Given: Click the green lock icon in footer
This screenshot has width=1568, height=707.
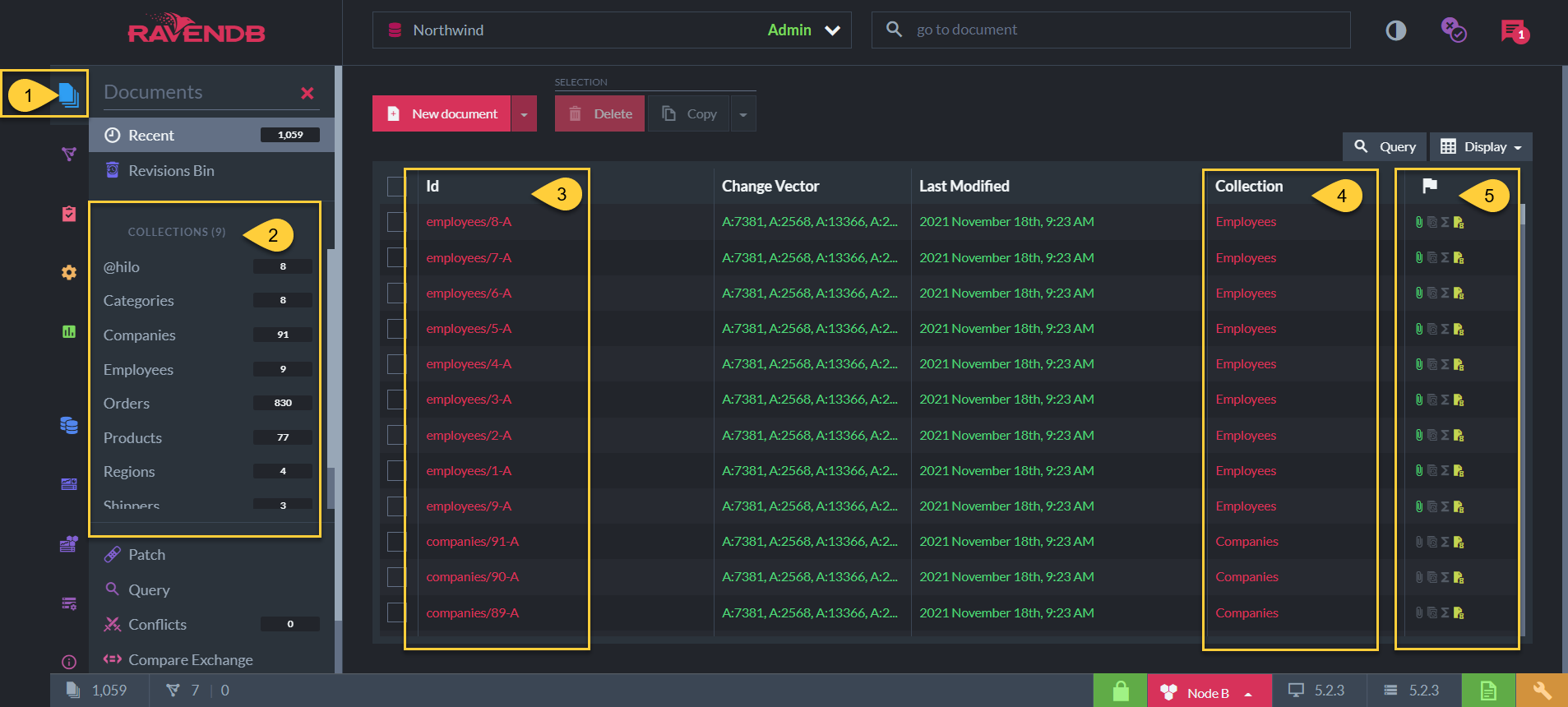Looking at the screenshot, I should coord(1120,691).
